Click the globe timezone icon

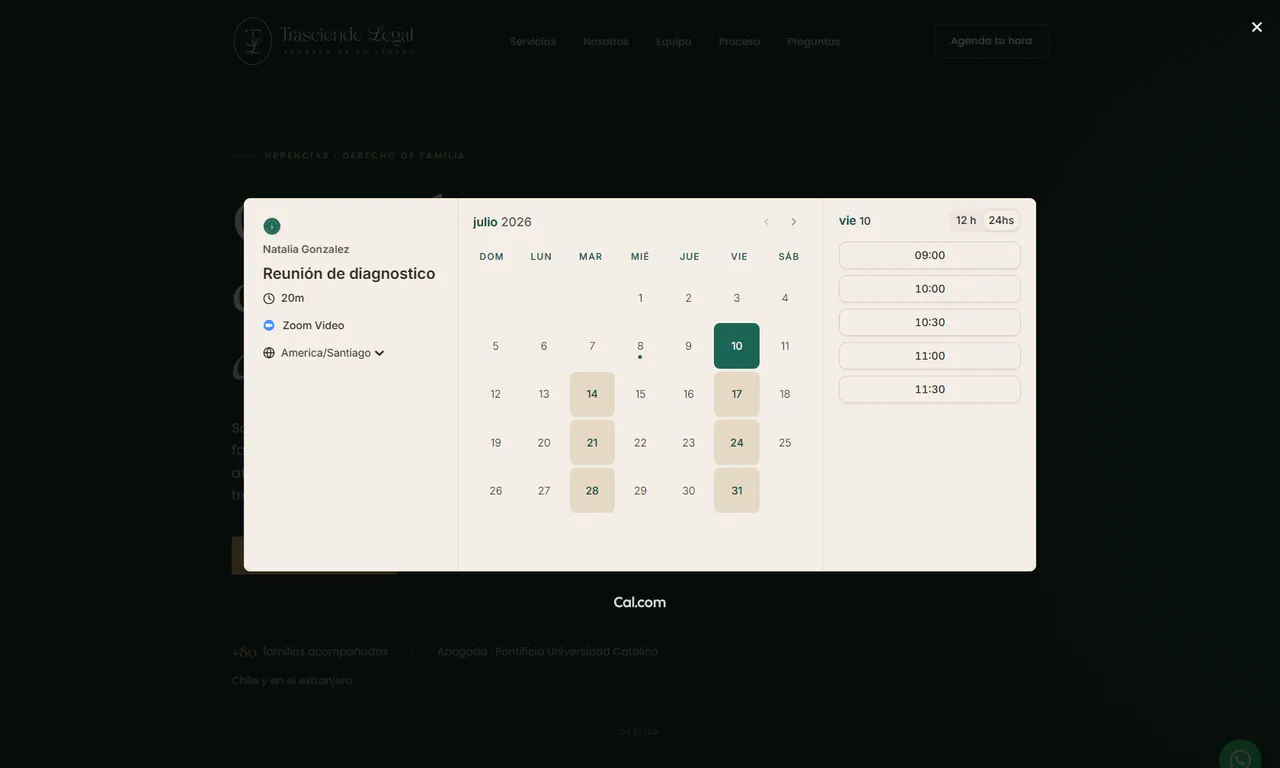269,353
